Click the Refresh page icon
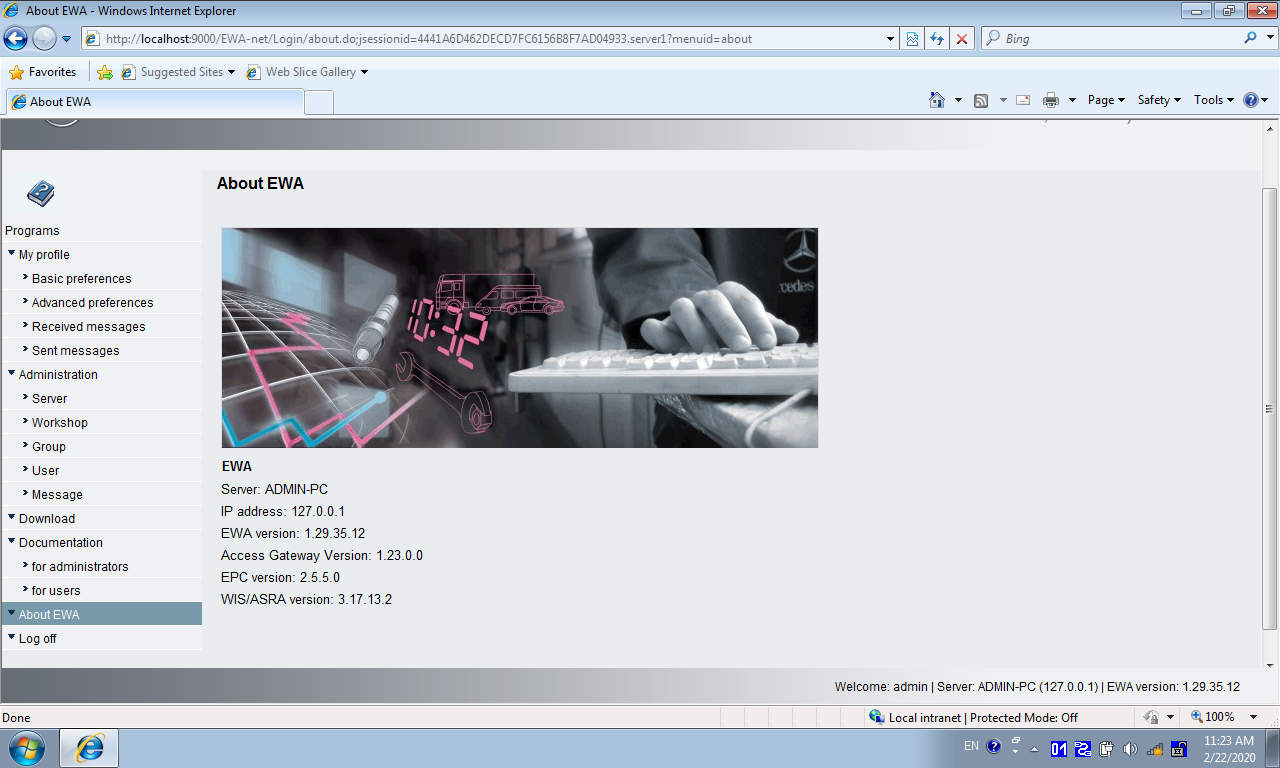Viewport: 1280px width, 768px height. point(937,39)
